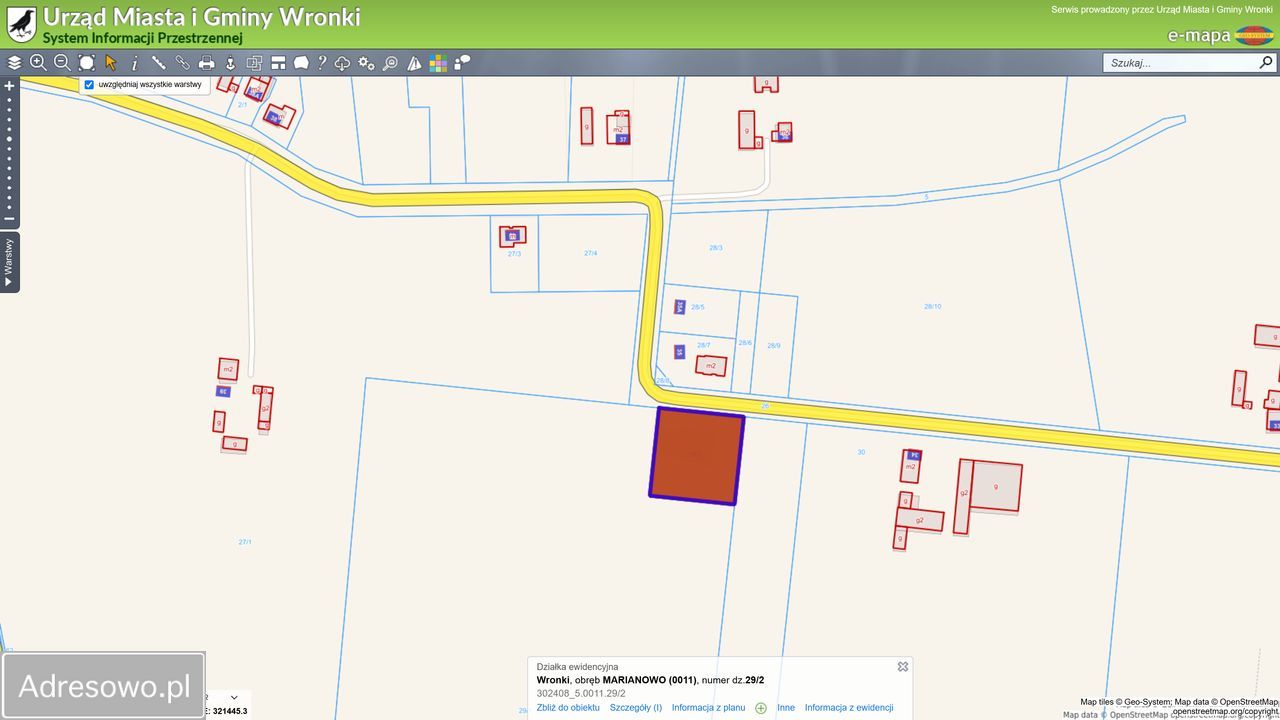Open 'Informacja z ewidencji' link
This screenshot has height=720, width=1280.
coord(849,707)
